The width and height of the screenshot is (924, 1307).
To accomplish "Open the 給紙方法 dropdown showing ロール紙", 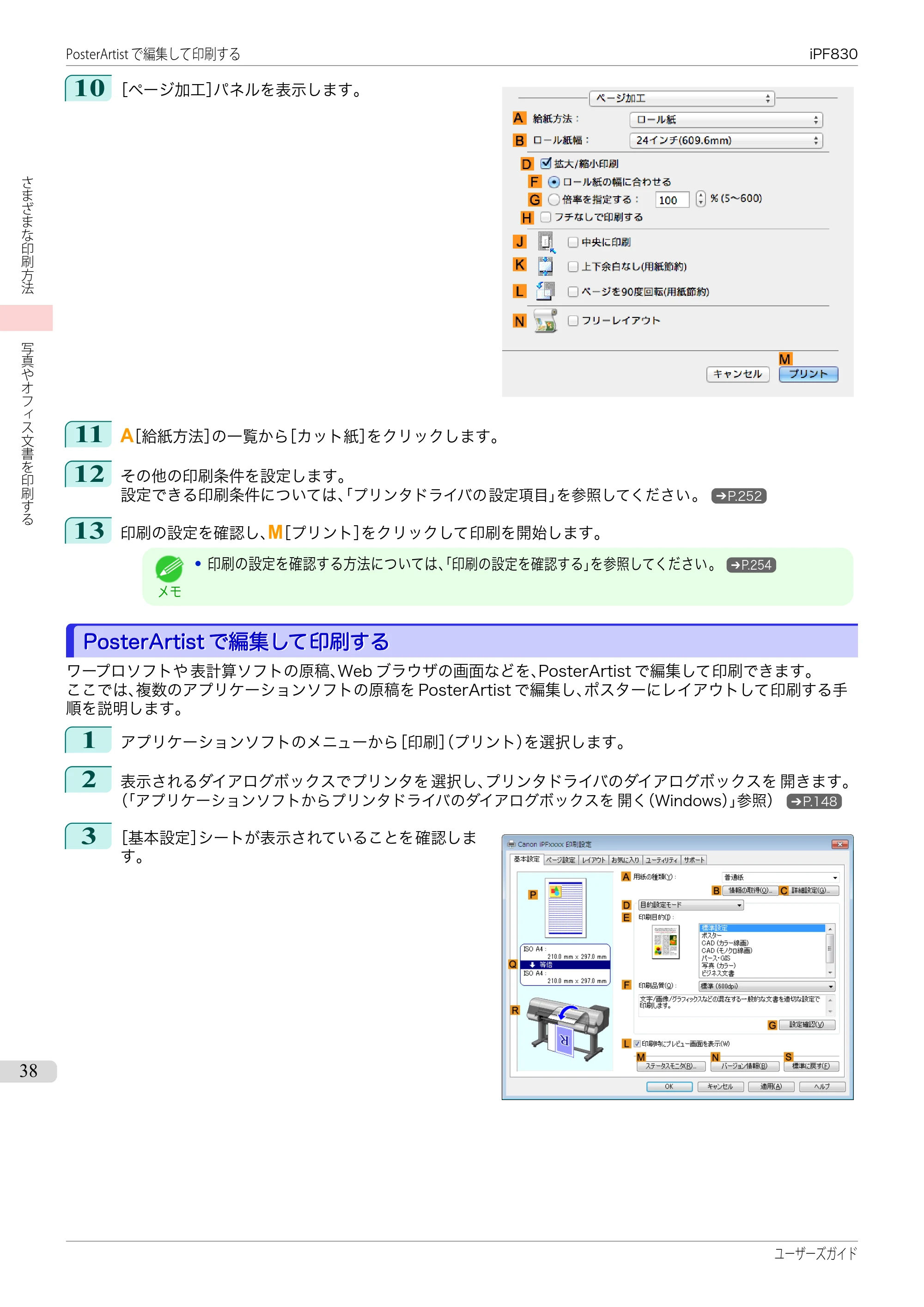I will pos(726,120).
